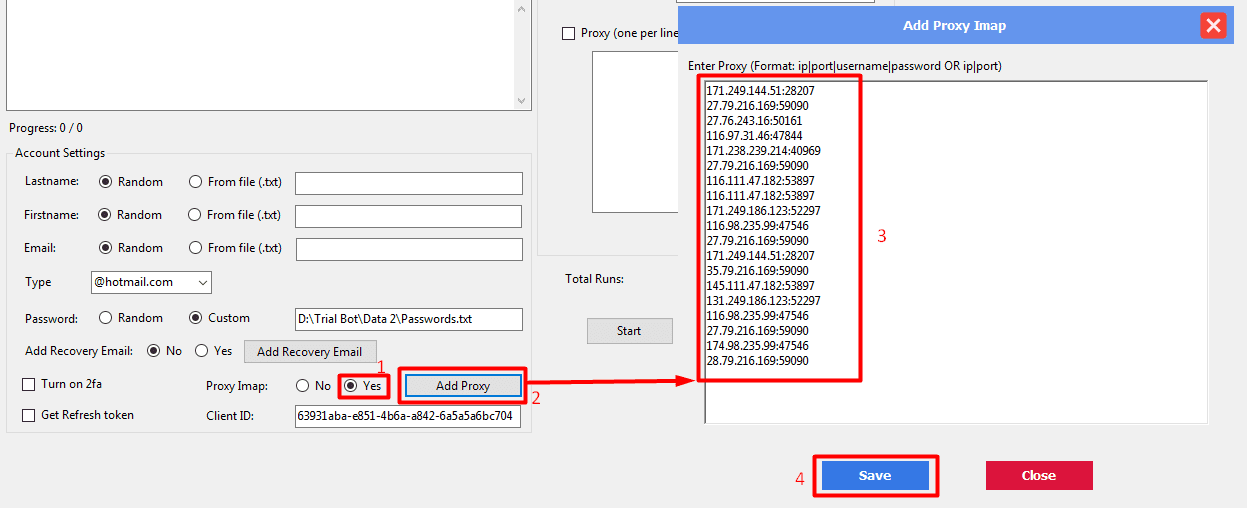Click the red Close button in the dialog

[1039, 476]
